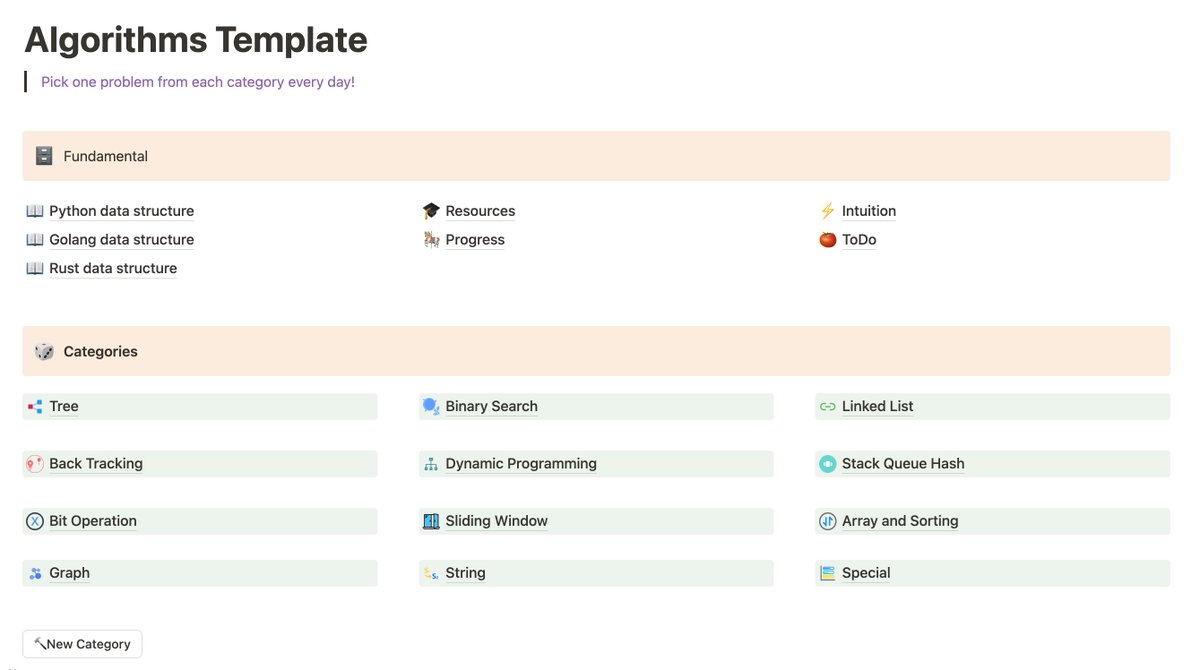Click the book icon beside Python data structure
The width and height of the screenshot is (1200, 670).
[x=35, y=211]
